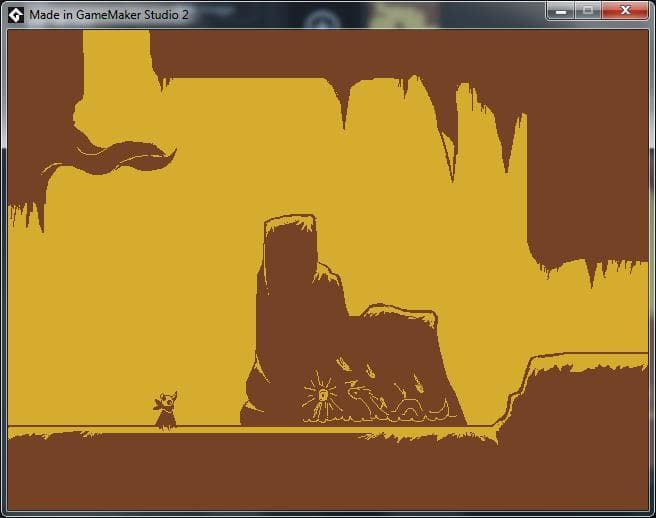656x518 pixels.
Task: Click the Made in GameMaker Studio 2 title
Action: click(x=109, y=15)
